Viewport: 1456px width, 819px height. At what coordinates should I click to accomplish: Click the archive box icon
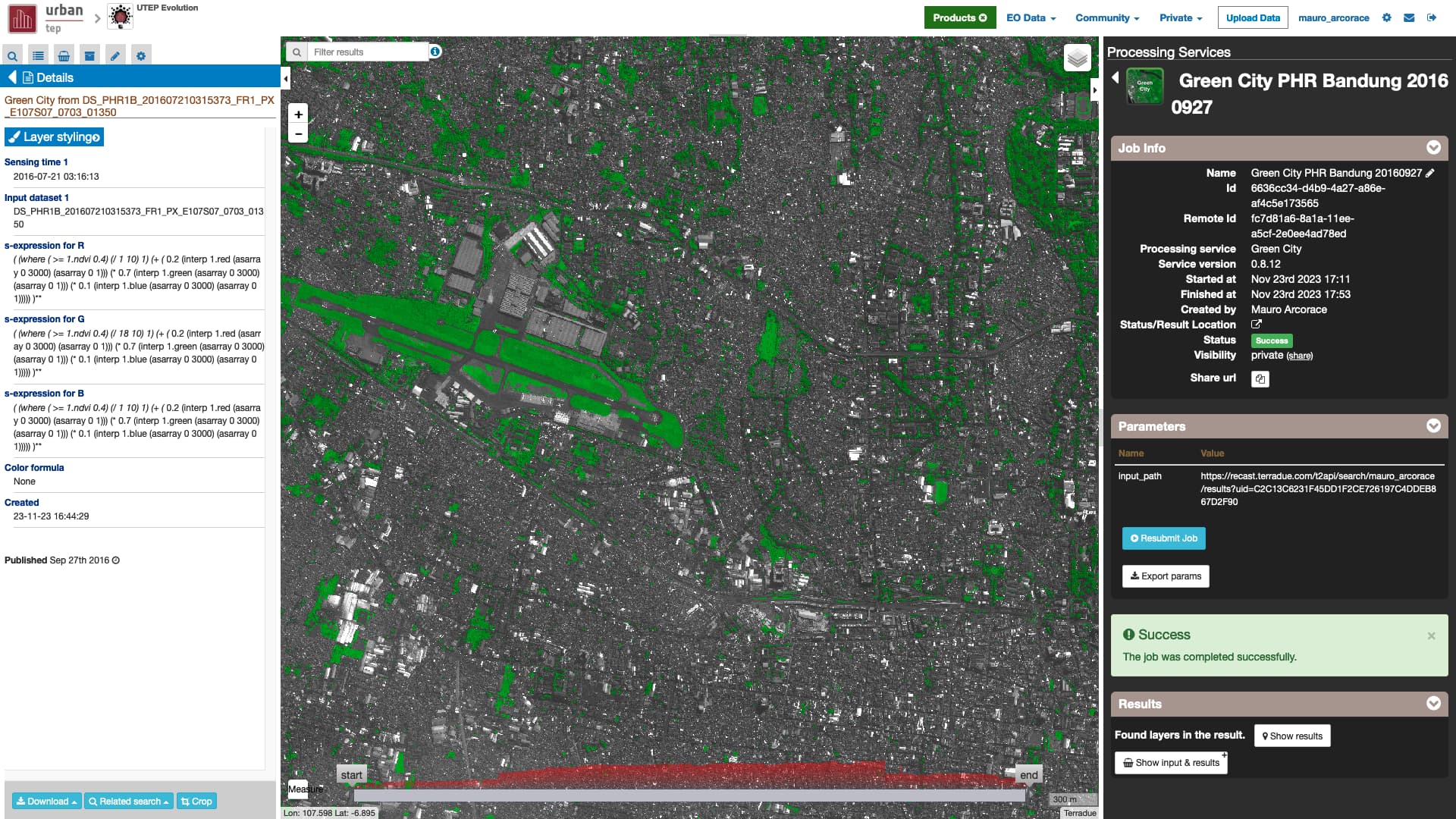coord(89,55)
